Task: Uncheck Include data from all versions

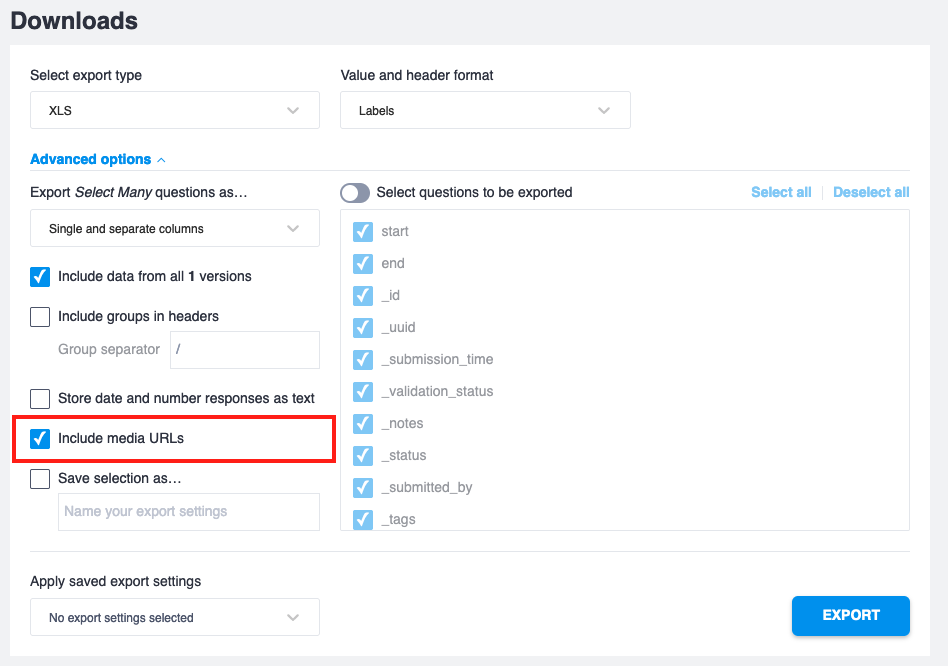Action: 40,277
